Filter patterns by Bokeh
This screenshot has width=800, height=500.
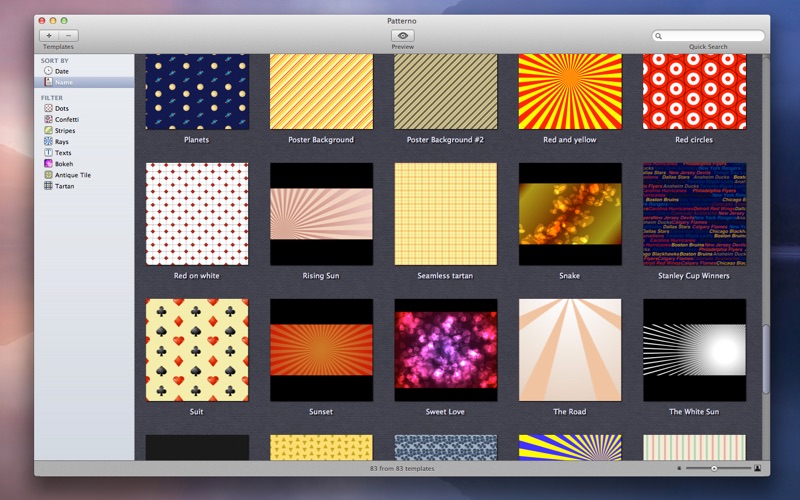coord(63,163)
